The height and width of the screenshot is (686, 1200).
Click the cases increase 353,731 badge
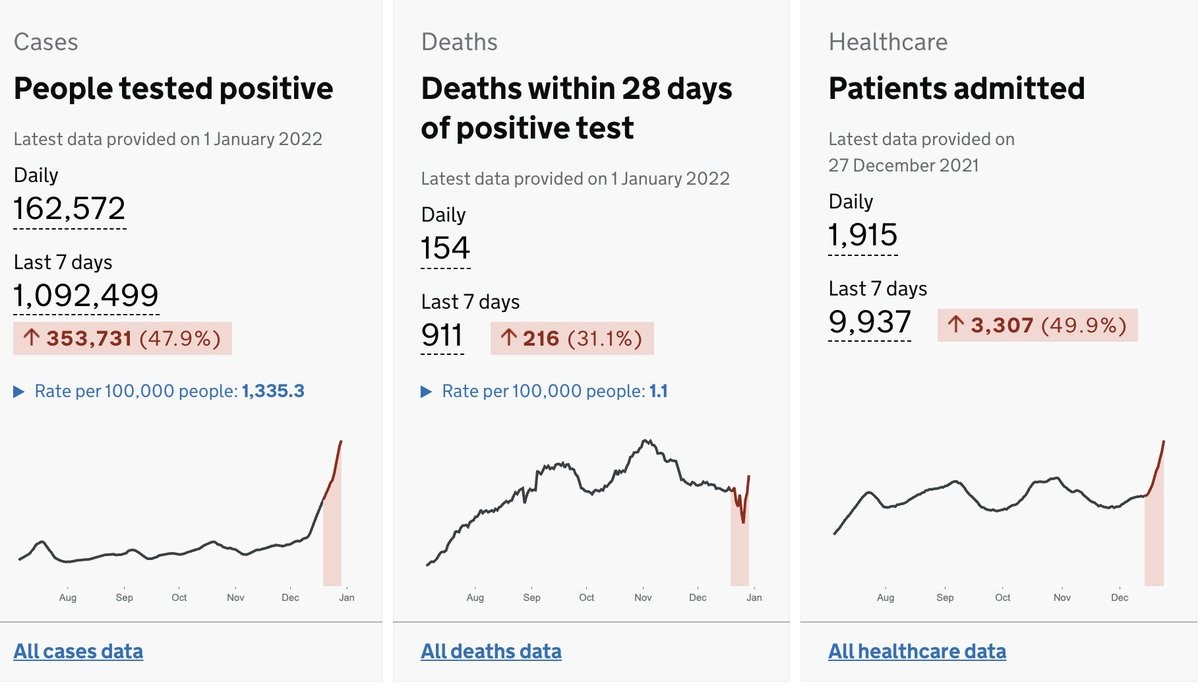122,338
